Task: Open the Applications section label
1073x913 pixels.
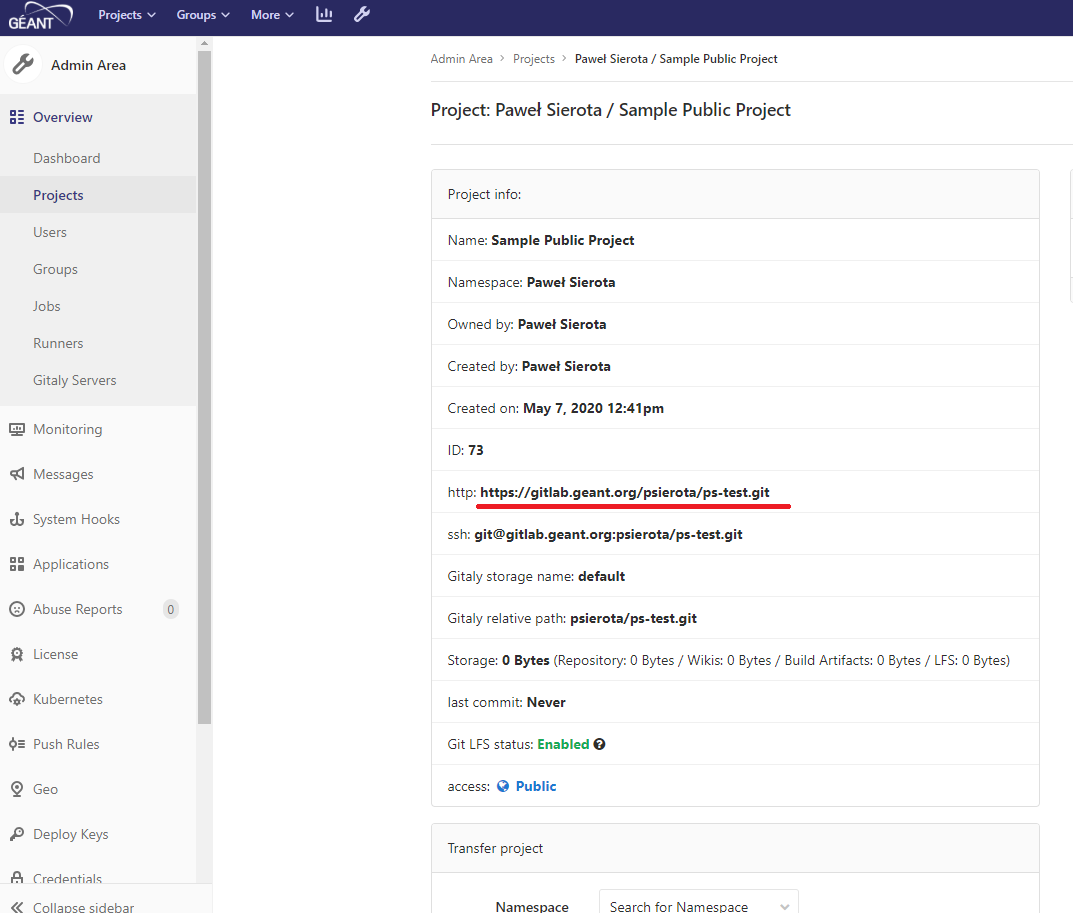Action: (71, 565)
